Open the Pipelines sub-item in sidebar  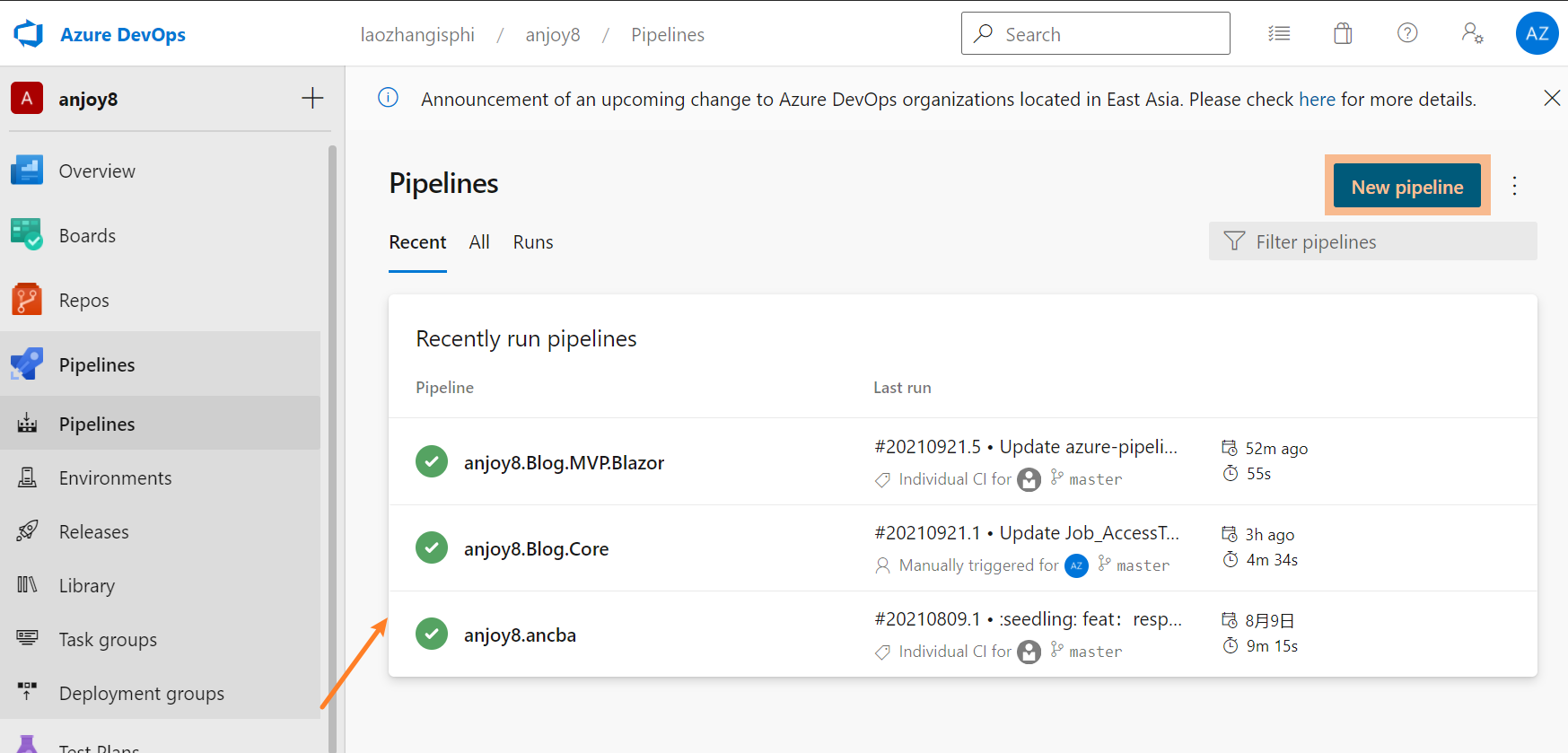click(x=160, y=424)
